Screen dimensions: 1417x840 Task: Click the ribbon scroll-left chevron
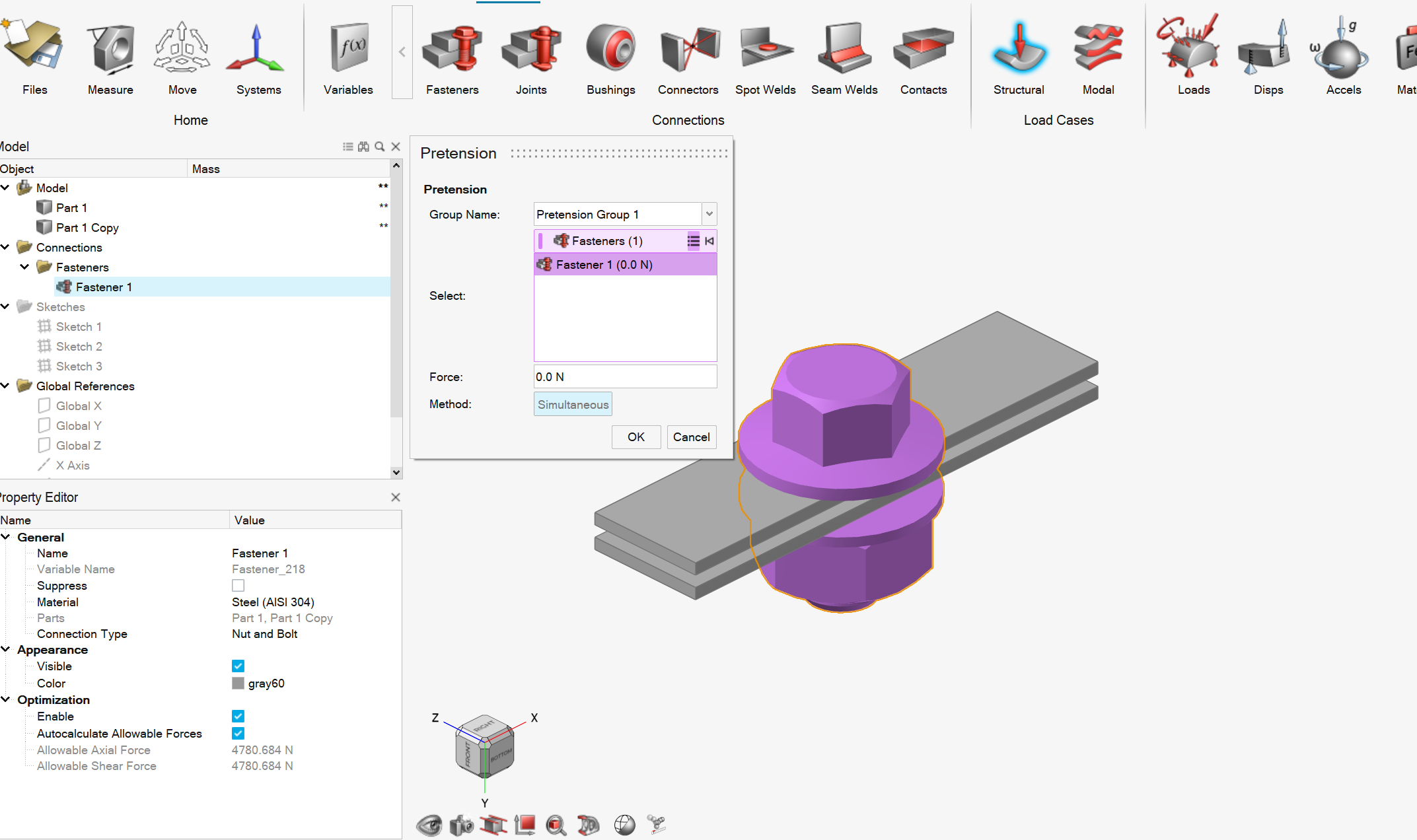point(402,52)
